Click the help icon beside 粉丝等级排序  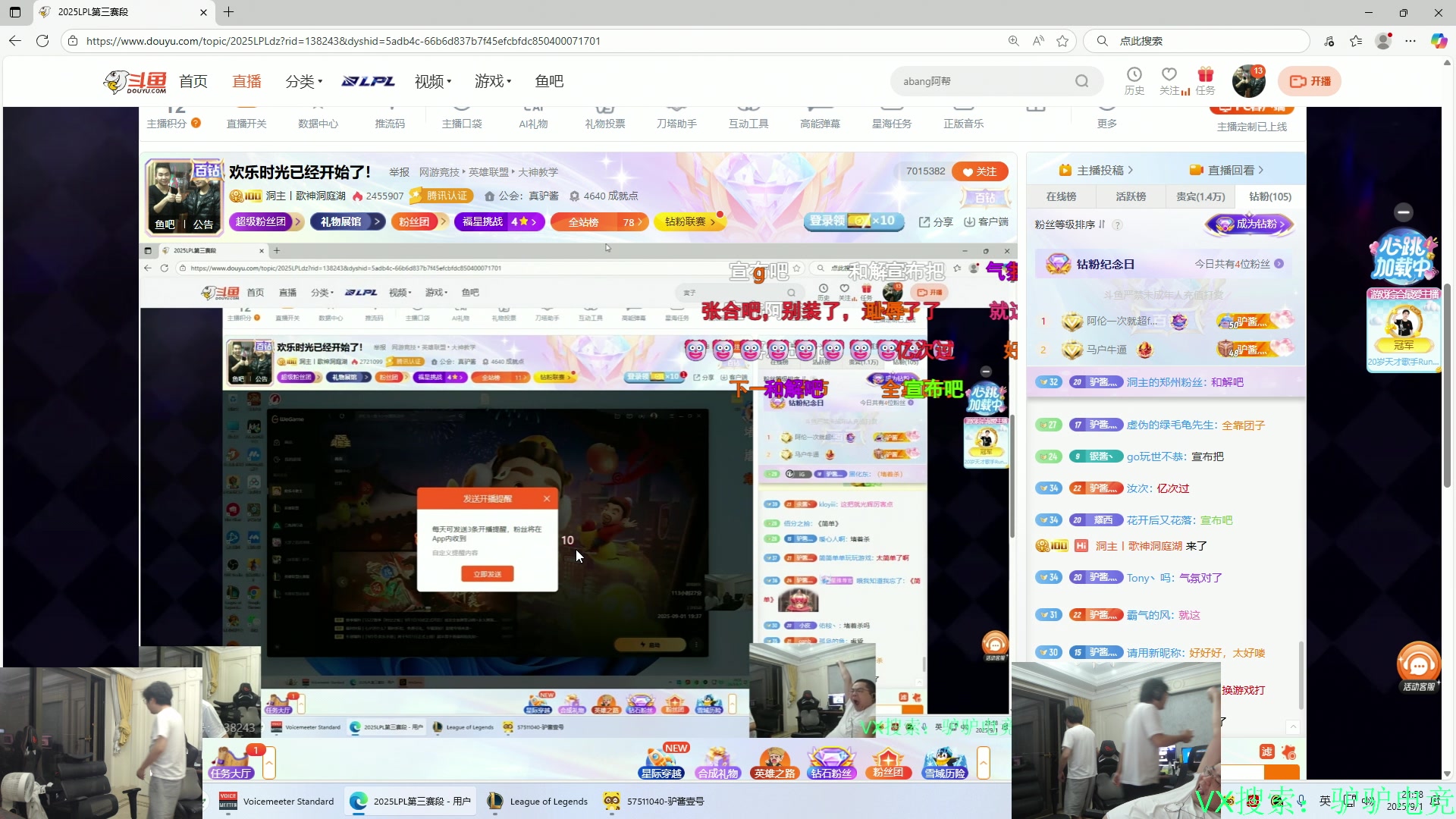[1117, 224]
